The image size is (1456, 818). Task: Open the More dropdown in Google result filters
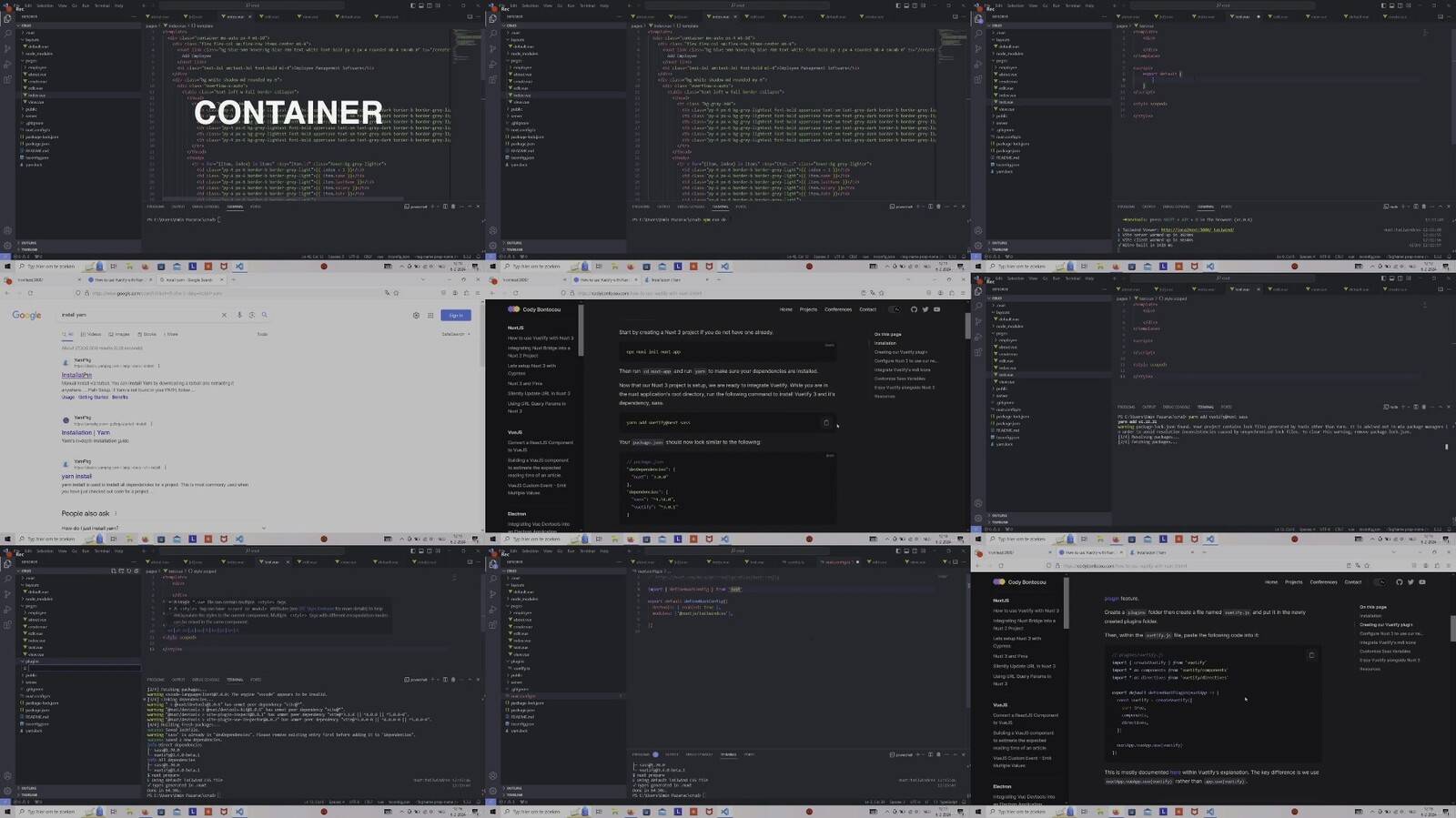point(170,334)
